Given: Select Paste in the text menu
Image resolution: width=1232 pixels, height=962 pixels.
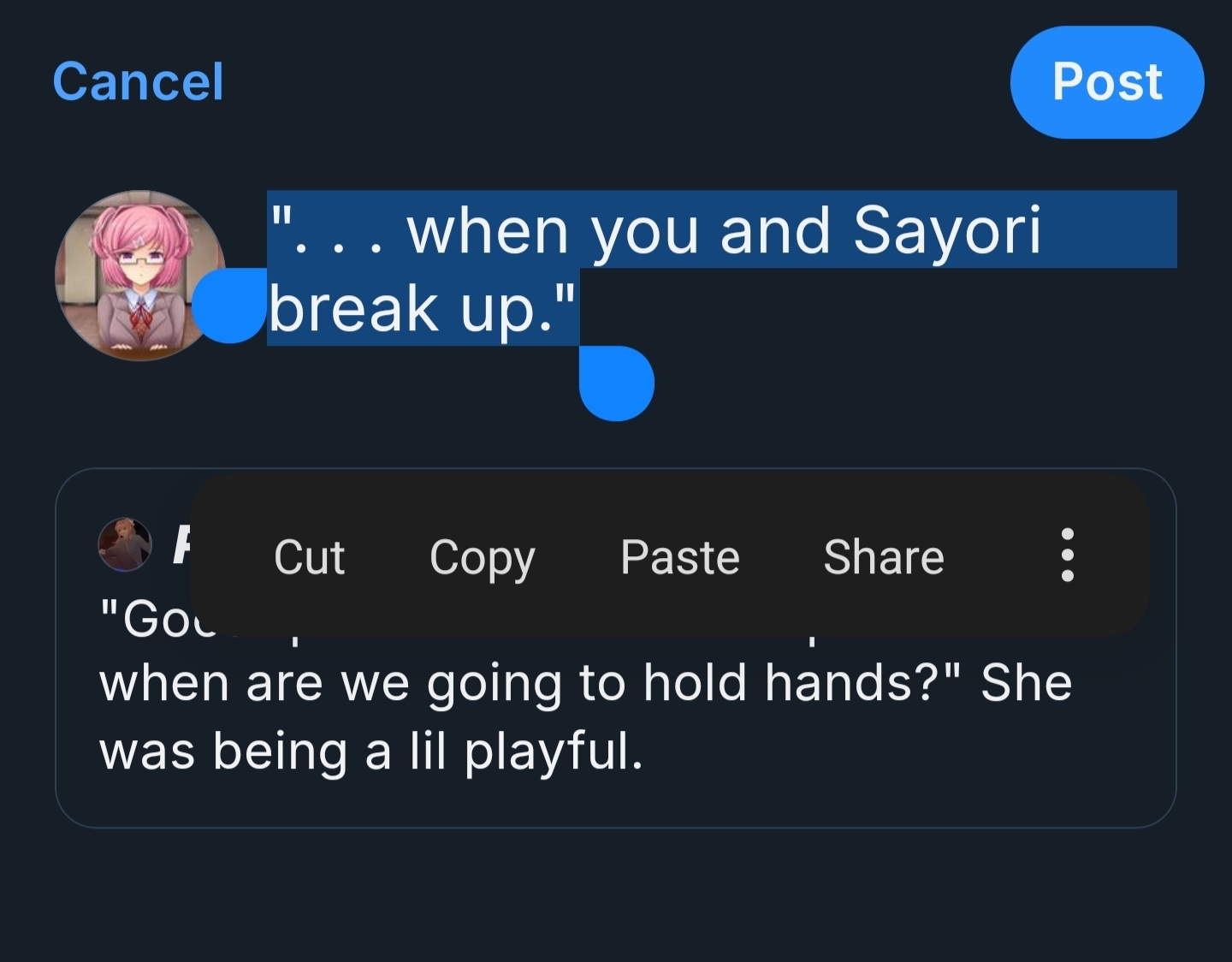Looking at the screenshot, I should point(679,557).
